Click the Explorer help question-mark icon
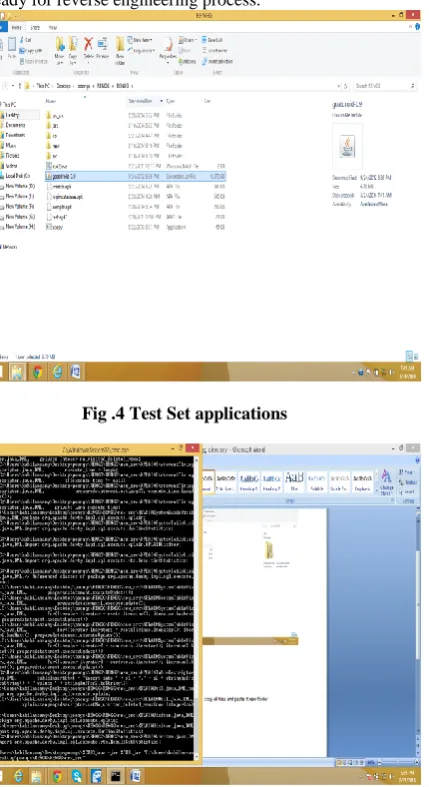The width and height of the screenshot is (429, 787). click(x=417, y=27)
